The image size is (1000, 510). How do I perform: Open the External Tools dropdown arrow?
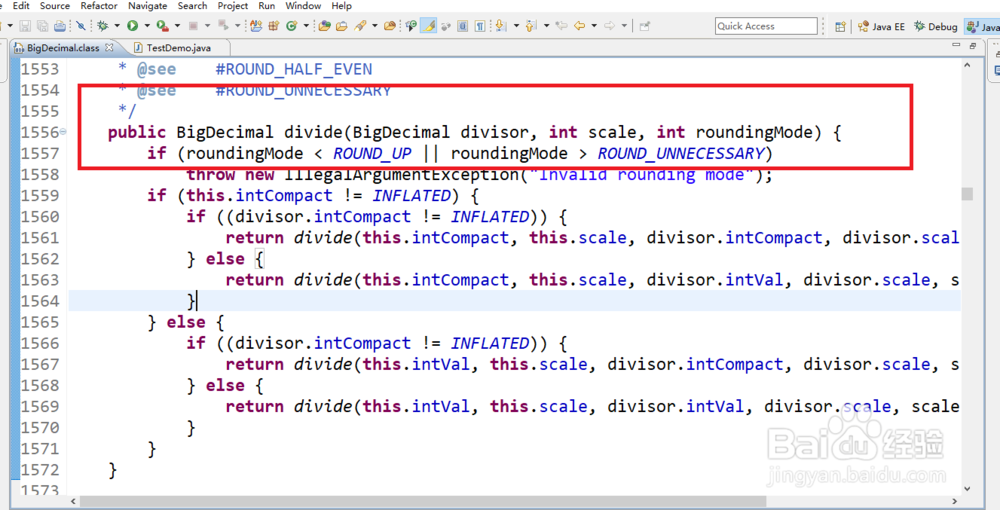(x=177, y=26)
